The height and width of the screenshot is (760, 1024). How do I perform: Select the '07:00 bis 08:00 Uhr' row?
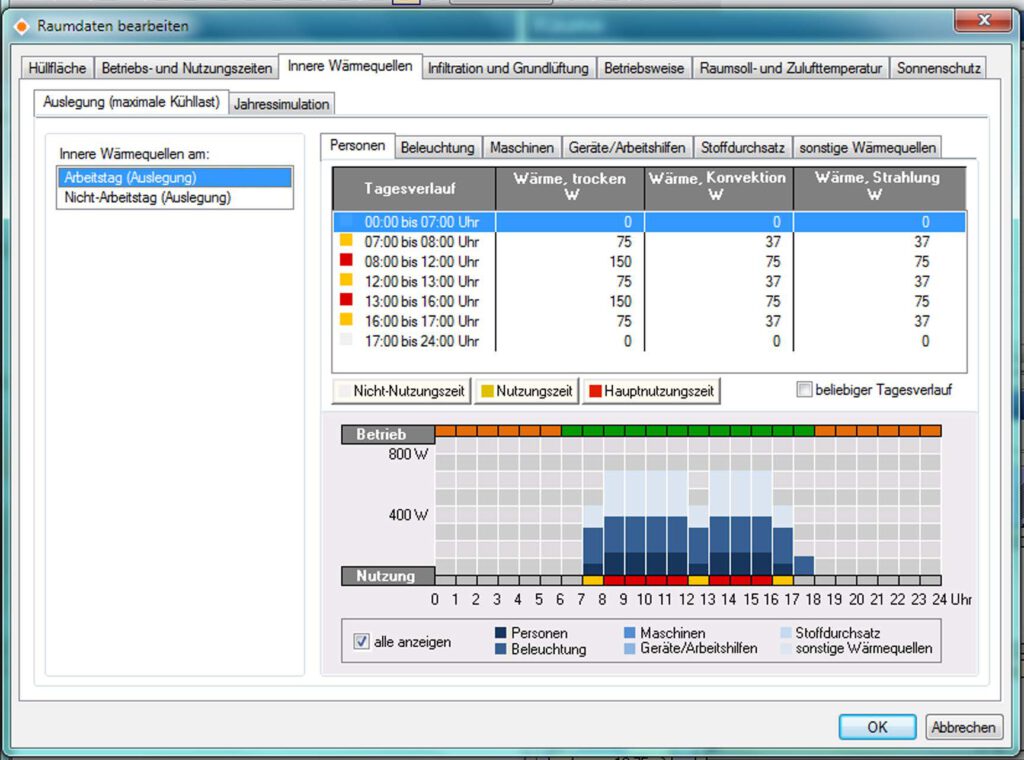[x=649, y=242]
